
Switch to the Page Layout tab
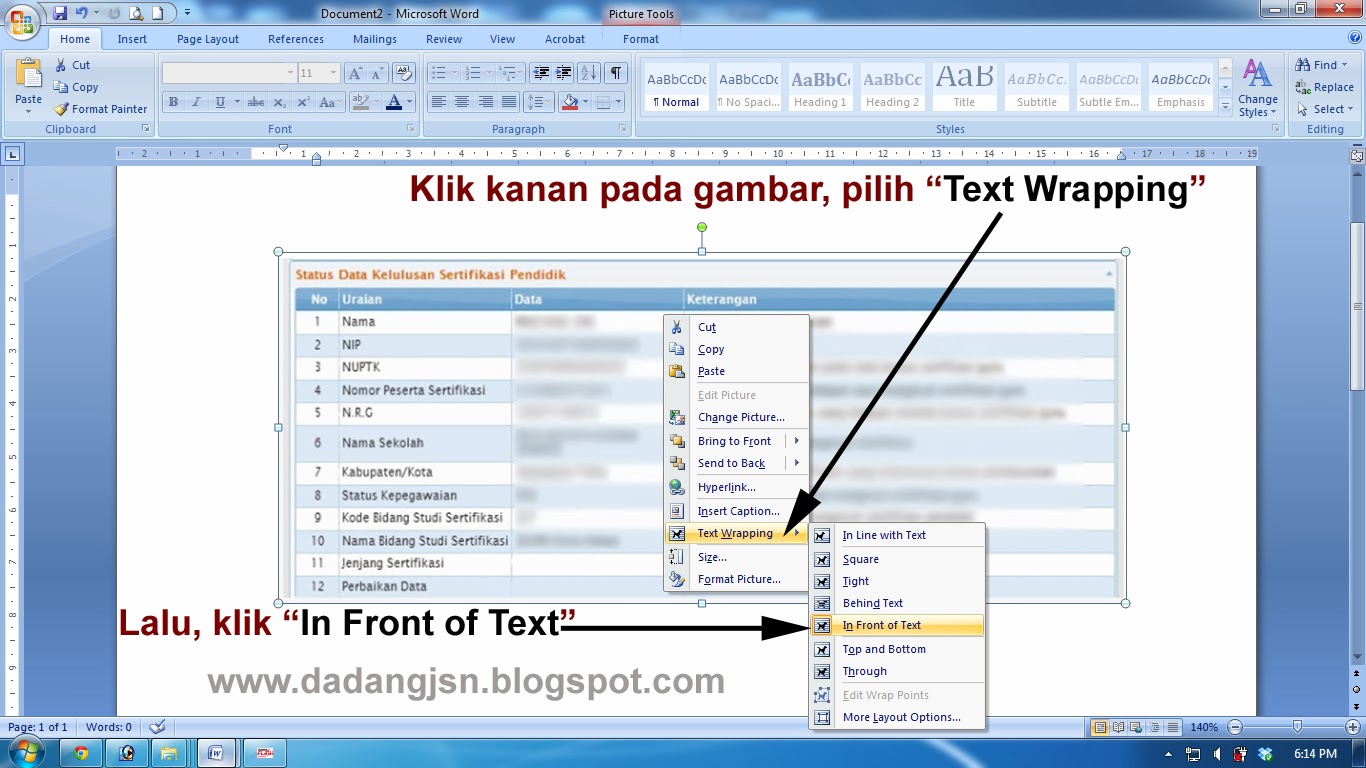click(x=208, y=39)
